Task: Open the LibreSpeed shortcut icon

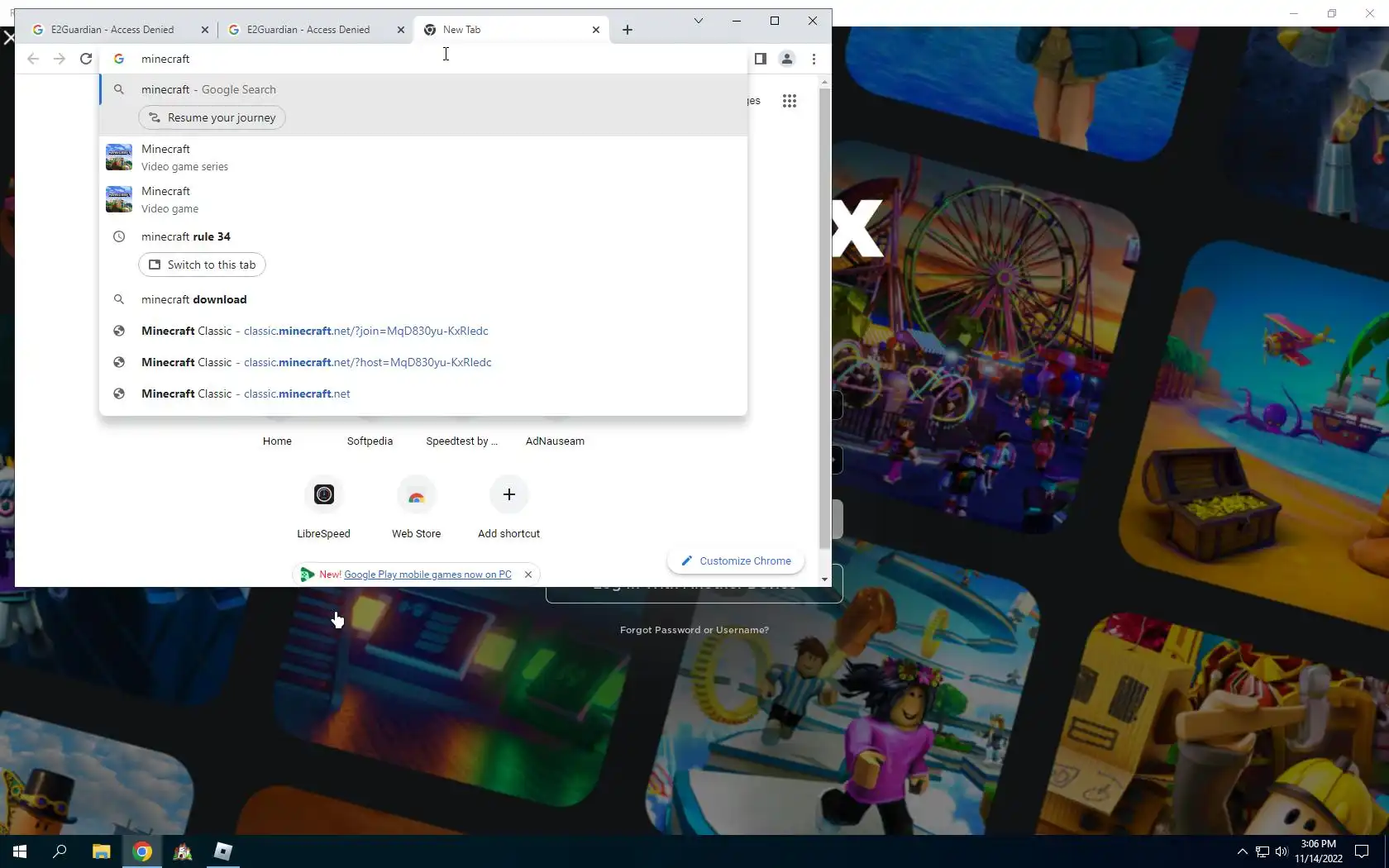Action: 324,494
